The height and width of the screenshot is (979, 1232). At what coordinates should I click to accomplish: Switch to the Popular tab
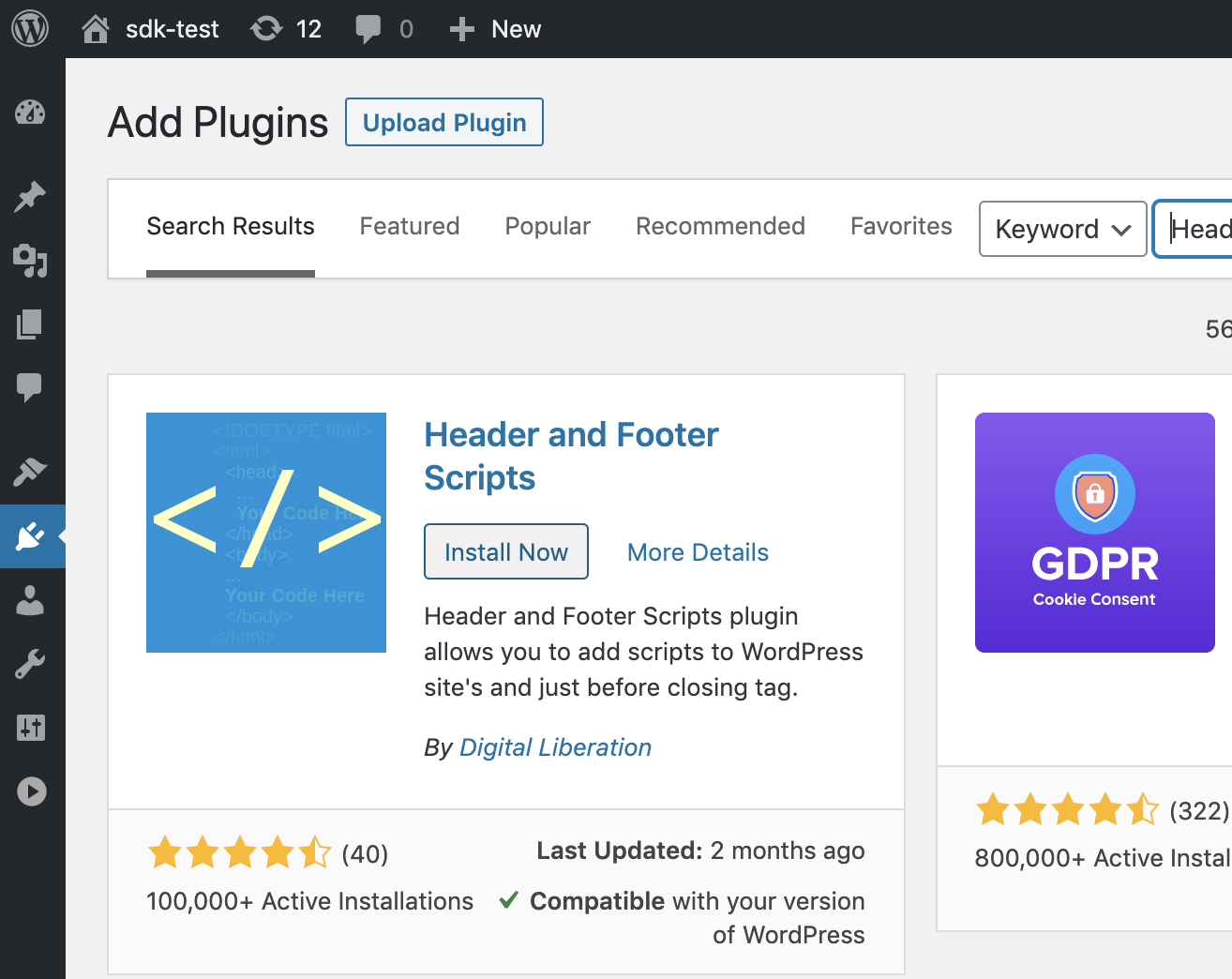coord(548,226)
